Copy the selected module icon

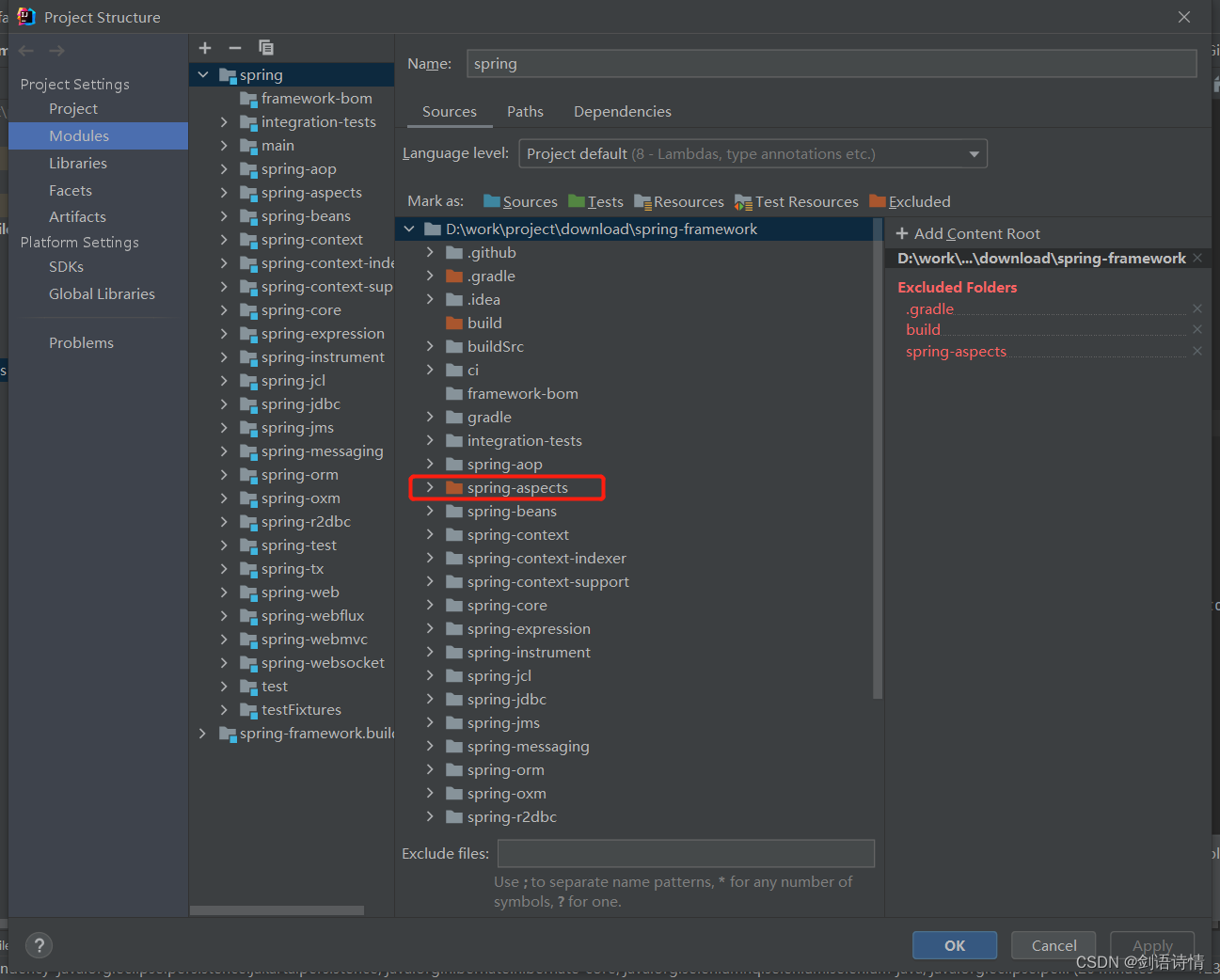pyautogui.click(x=266, y=48)
